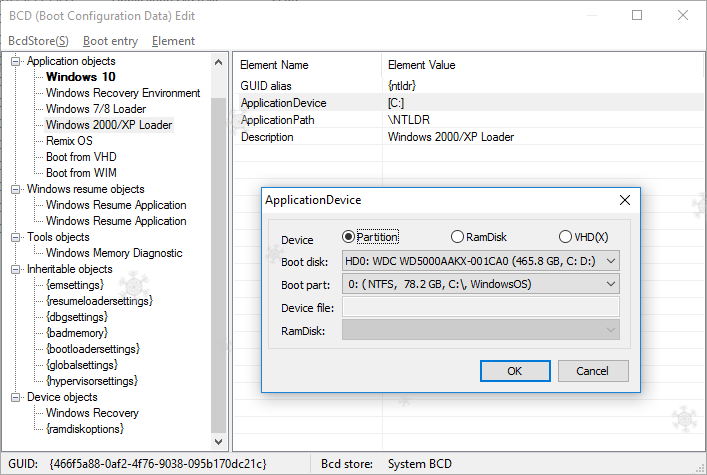Open the disabled RamDisk combo box
This screenshot has height=475, width=707.
481,330
